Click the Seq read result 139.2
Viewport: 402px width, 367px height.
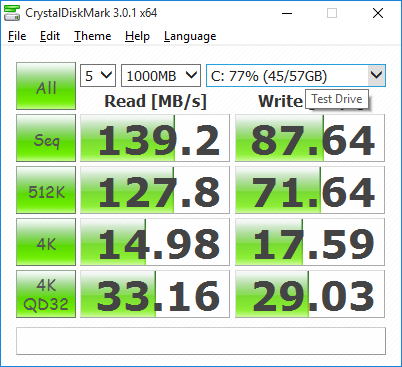click(x=155, y=138)
